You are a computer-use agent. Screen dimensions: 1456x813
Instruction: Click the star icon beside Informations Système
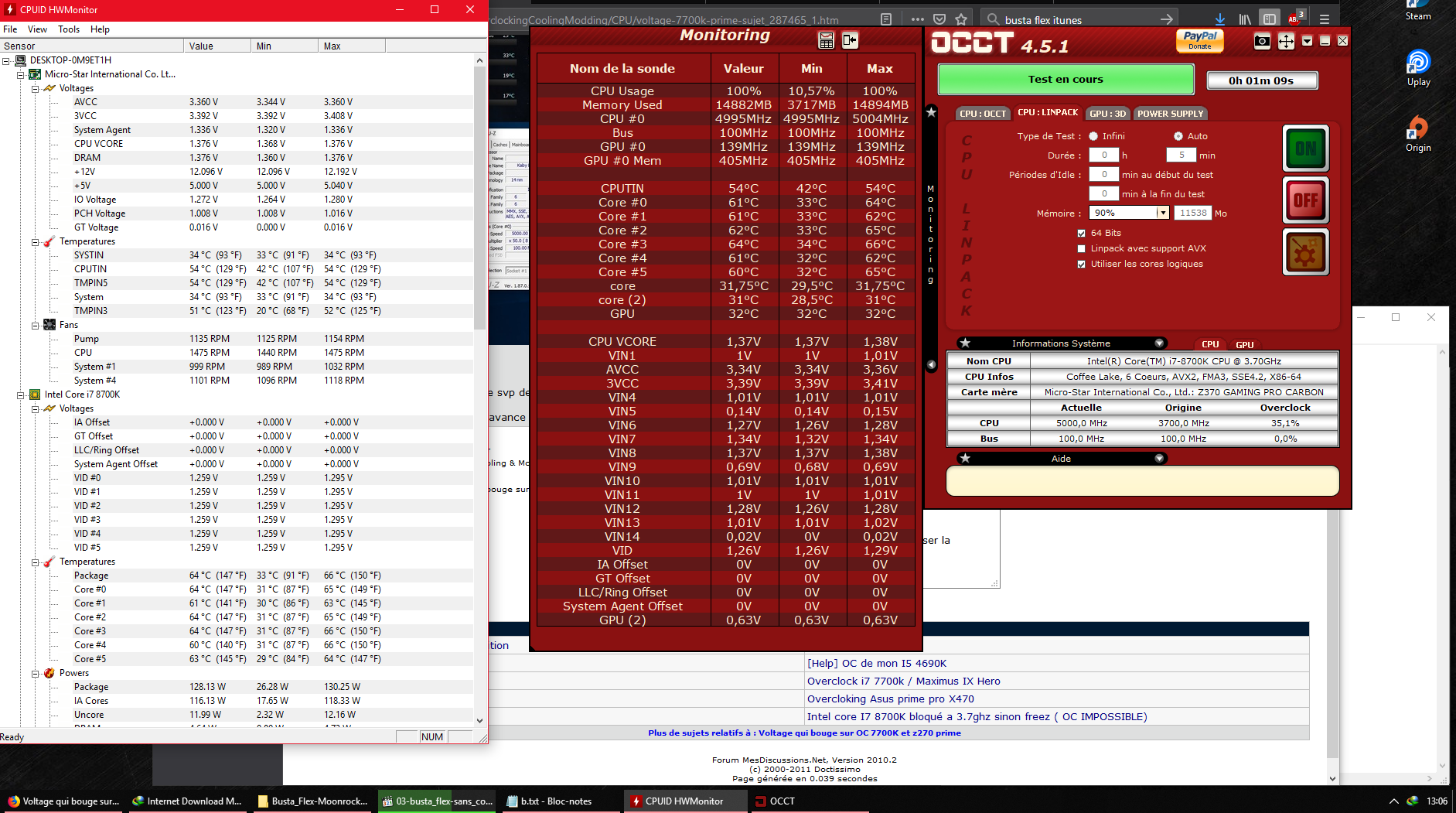965,343
